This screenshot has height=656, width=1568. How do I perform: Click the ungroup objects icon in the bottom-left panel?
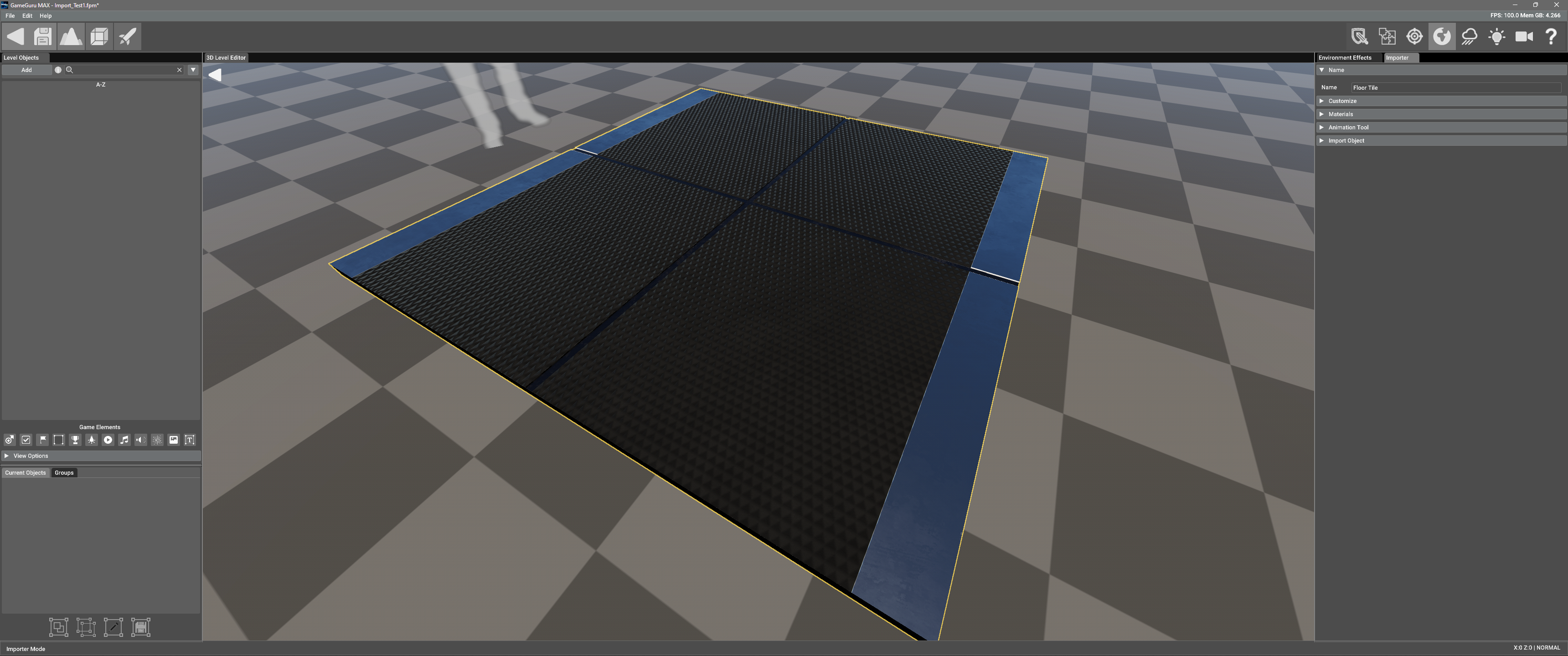(x=86, y=627)
